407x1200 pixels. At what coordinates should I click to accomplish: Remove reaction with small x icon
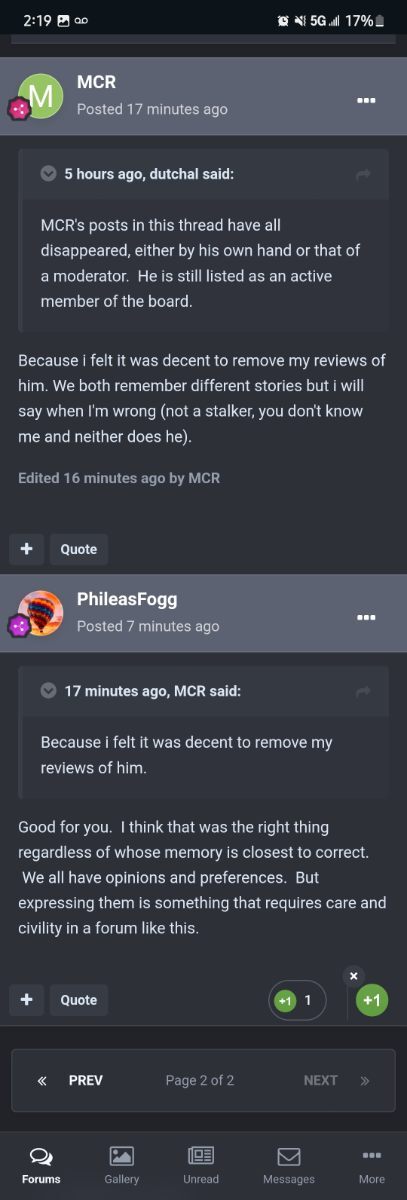point(354,976)
